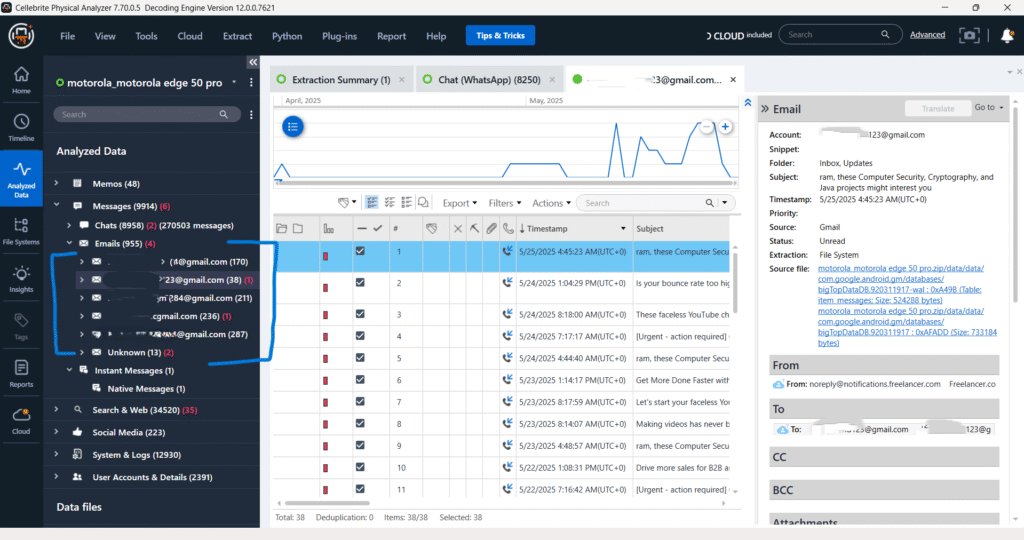Expand the Memos (48) tree node
1024x540 pixels.
coord(57,183)
